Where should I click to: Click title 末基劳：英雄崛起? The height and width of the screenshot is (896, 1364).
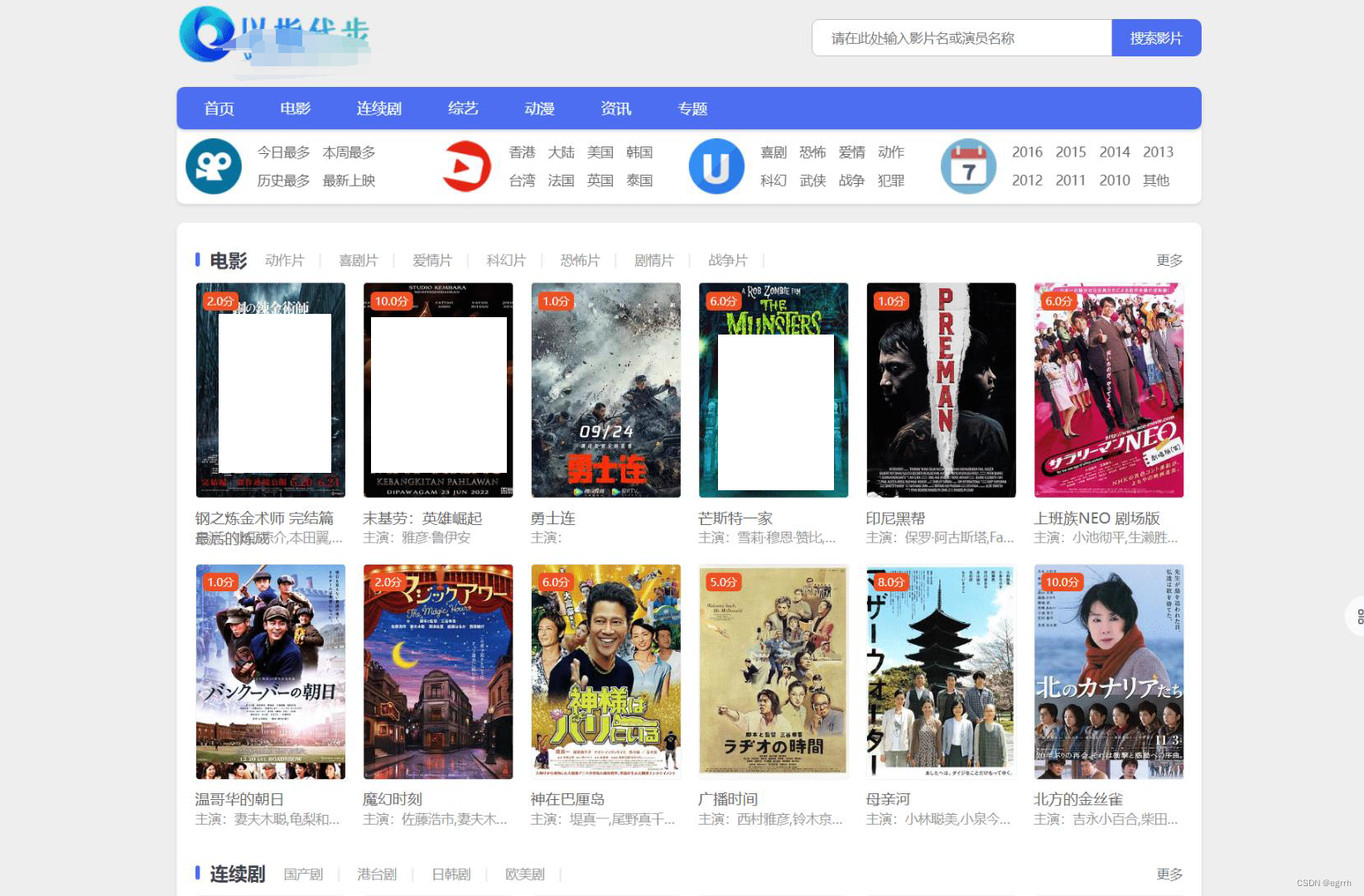[x=422, y=518]
